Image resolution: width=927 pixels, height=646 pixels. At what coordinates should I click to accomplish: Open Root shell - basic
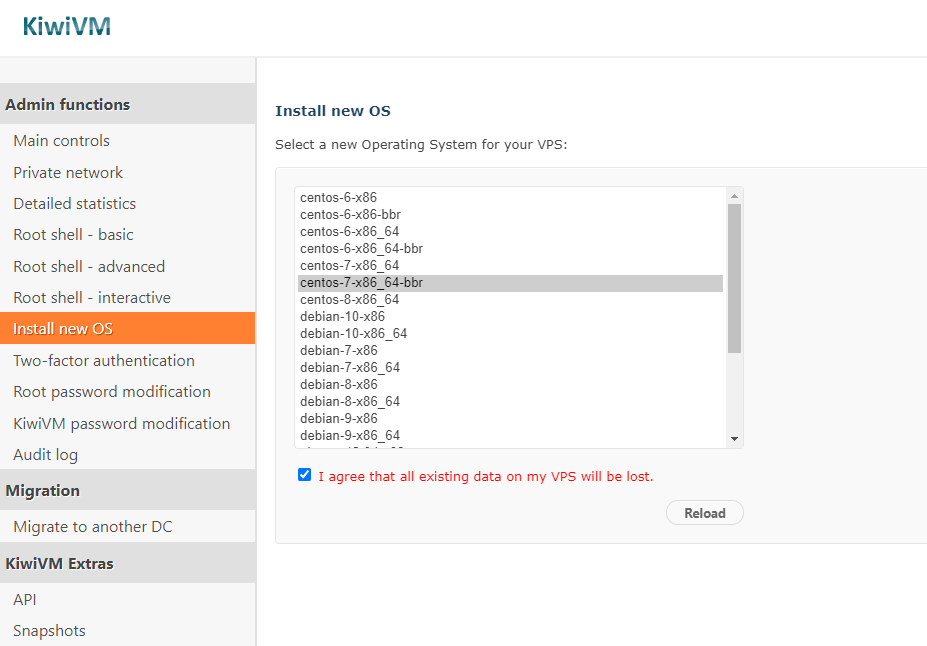click(73, 235)
